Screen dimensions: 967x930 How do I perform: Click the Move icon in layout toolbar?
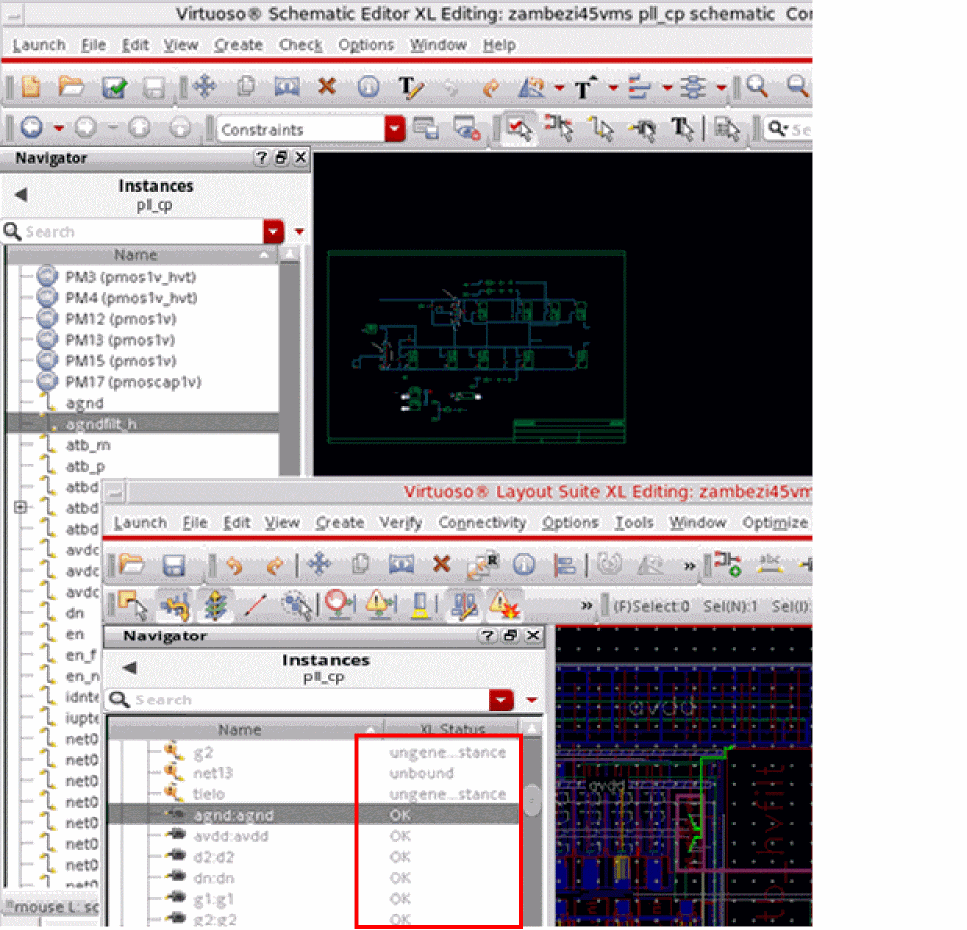319,565
